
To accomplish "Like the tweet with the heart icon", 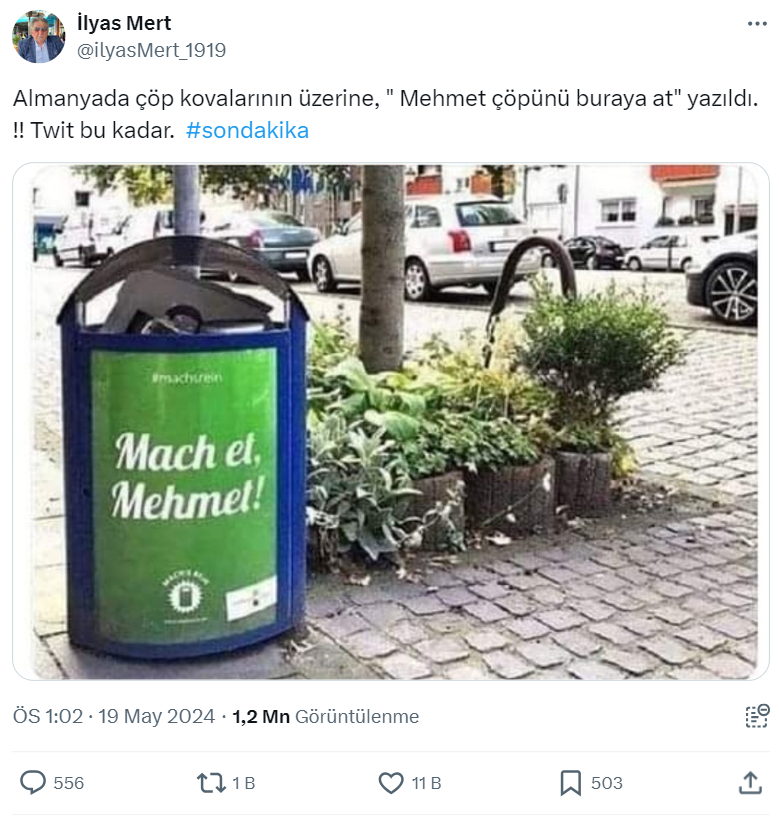I will 391,783.
